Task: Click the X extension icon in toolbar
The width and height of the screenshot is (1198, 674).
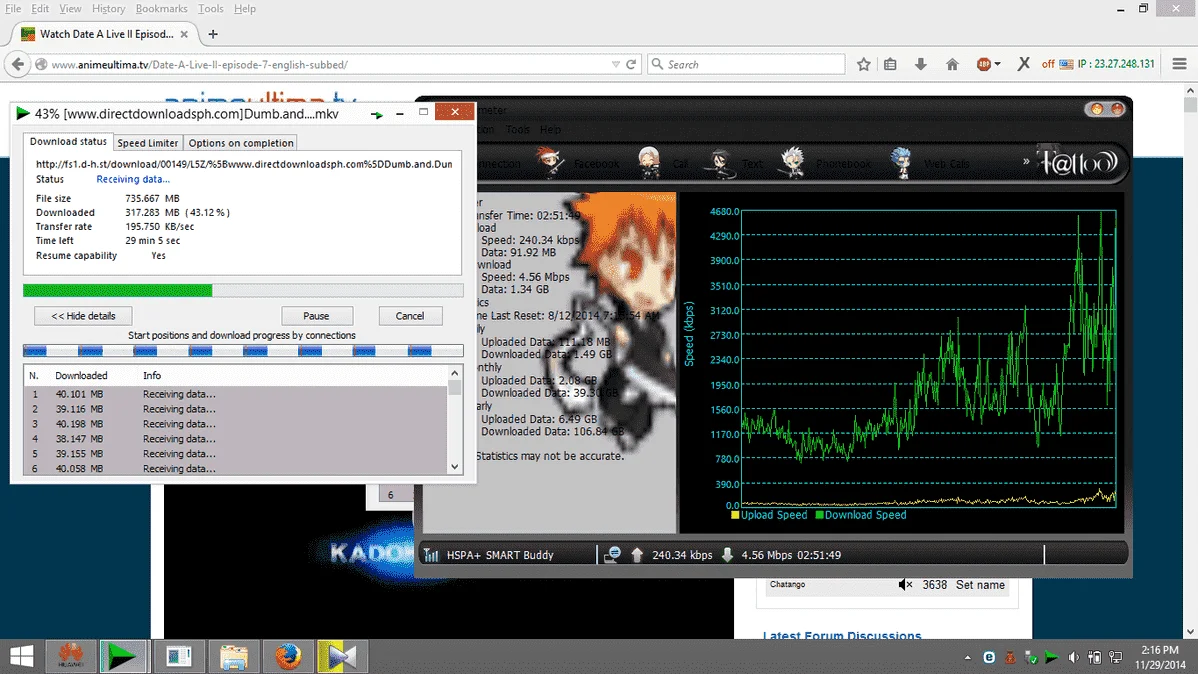Action: 1024,64
